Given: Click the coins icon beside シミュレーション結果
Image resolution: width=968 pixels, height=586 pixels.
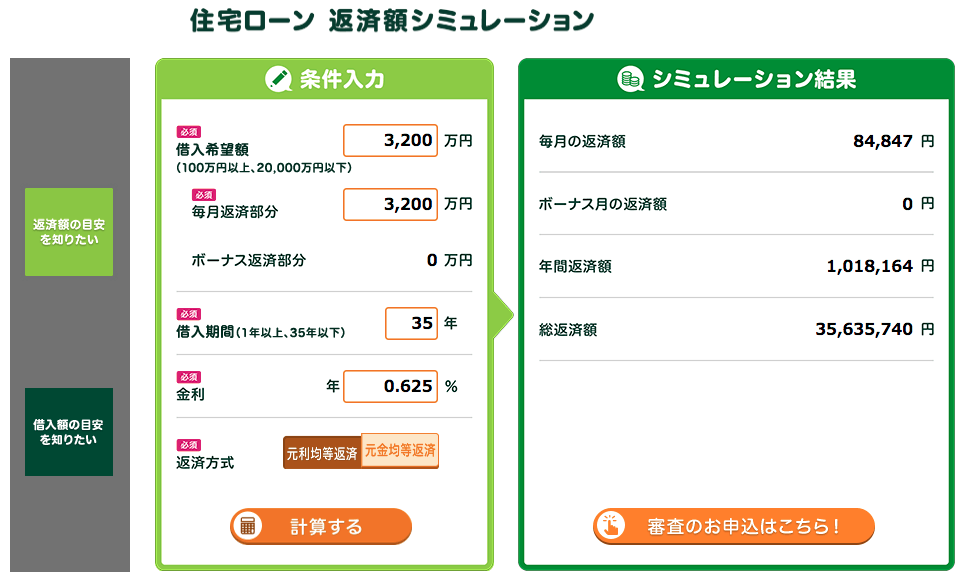Looking at the screenshot, I should click(630, 79).
